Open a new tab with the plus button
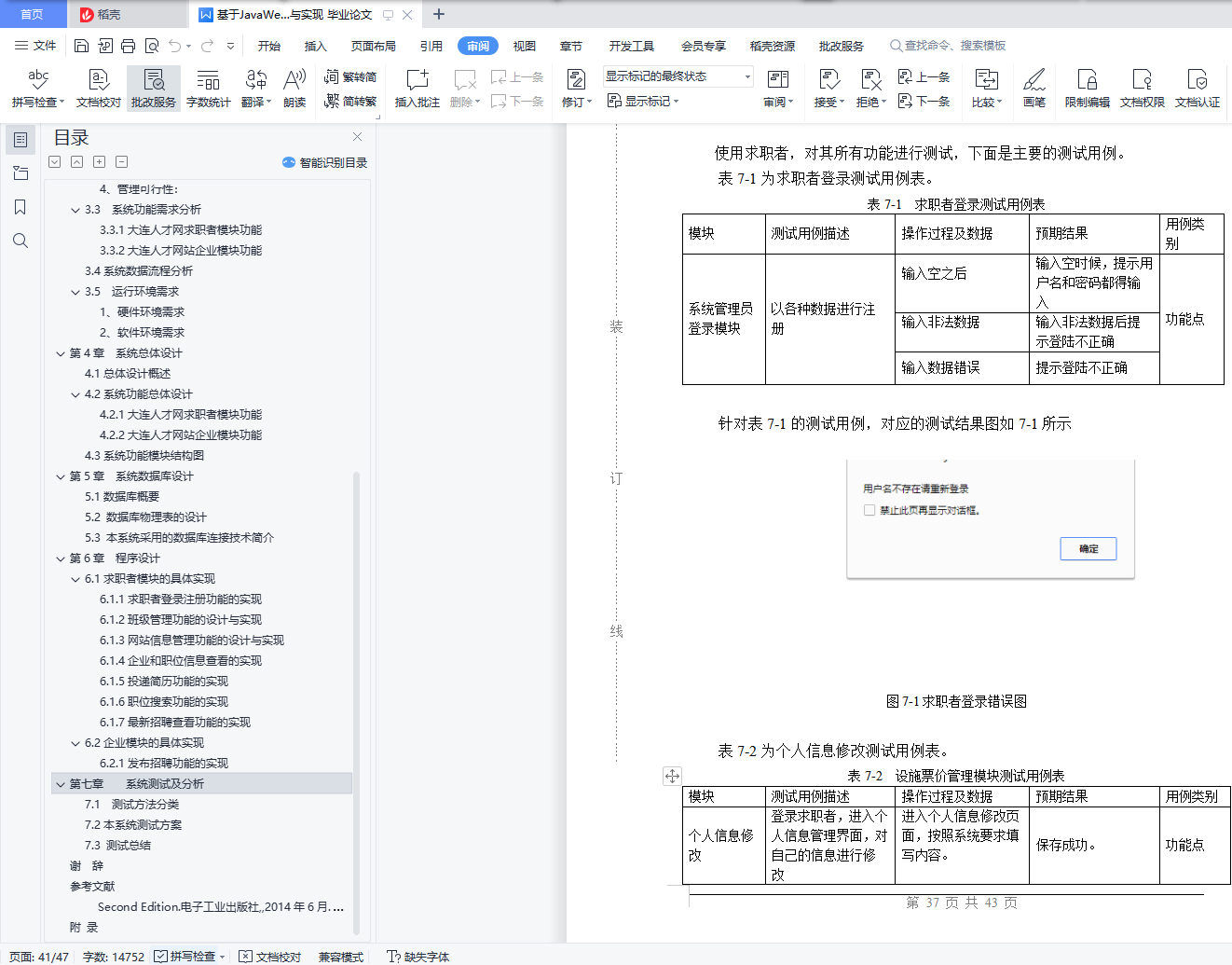The image size is (1232, 965). click(x=439, y=14)
